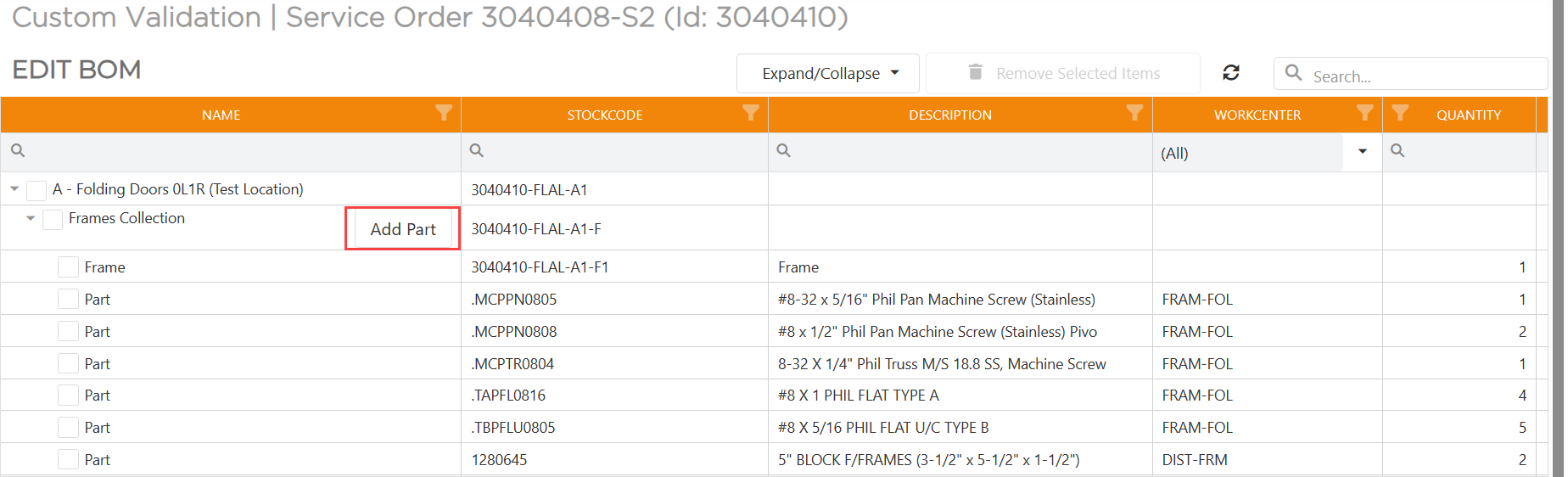Select the .TBPFLU0805 stockcode cell

pos(614,427)
